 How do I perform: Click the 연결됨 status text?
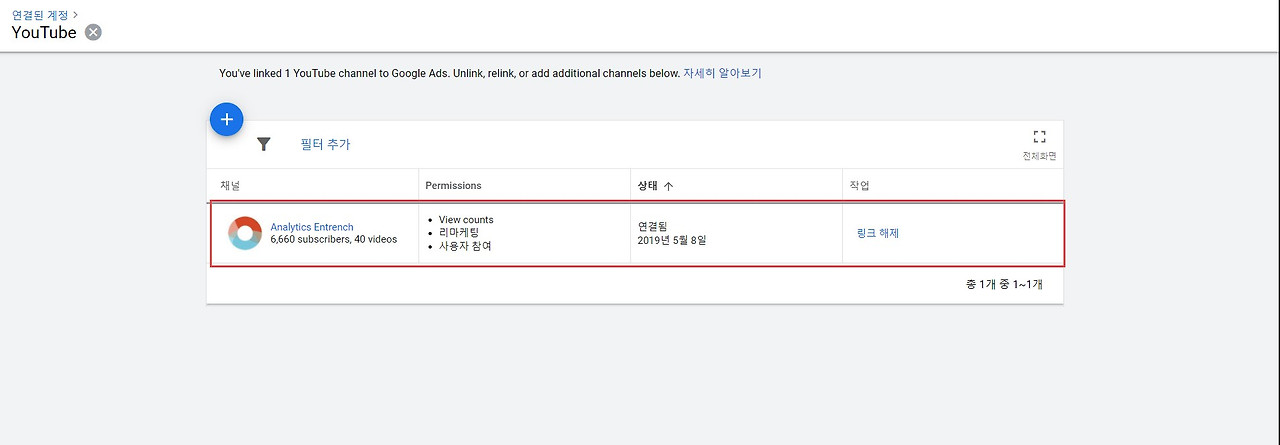(654, 227)
